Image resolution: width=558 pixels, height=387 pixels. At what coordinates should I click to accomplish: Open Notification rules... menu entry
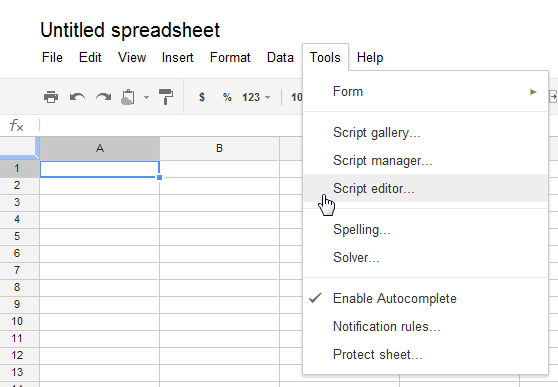coord(425,326)
